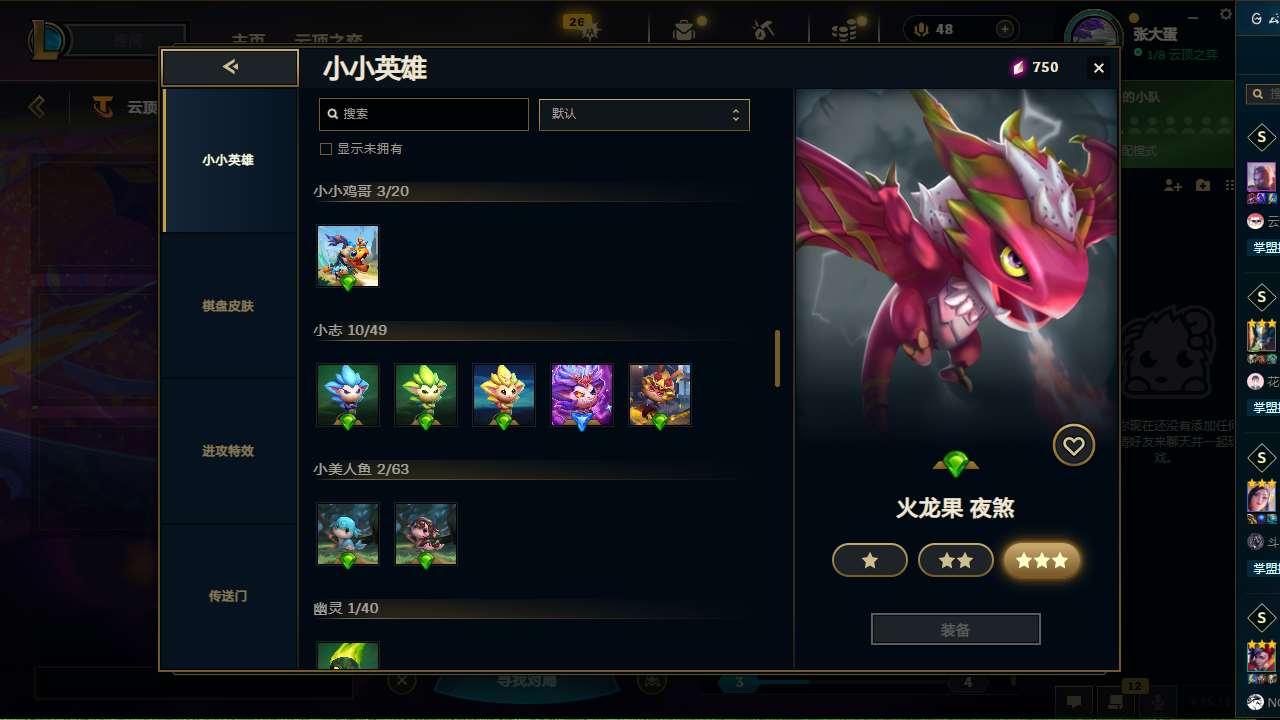Click the purple currency icon showing 750
Screen dimensions: 1280x720
(1018, 67)
